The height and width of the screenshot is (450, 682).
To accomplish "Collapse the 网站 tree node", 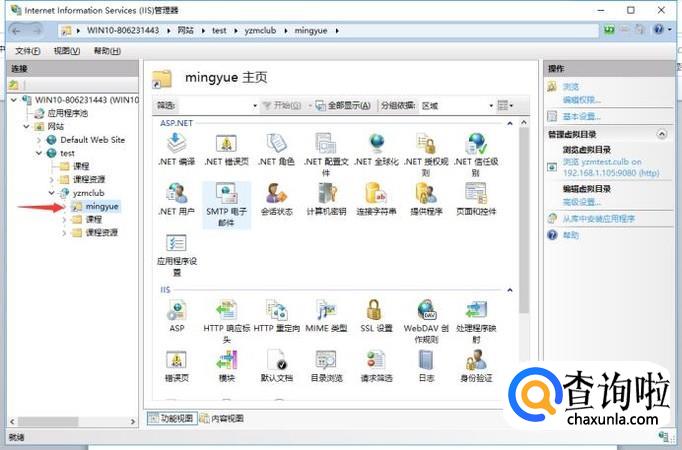I will [27, 127].
